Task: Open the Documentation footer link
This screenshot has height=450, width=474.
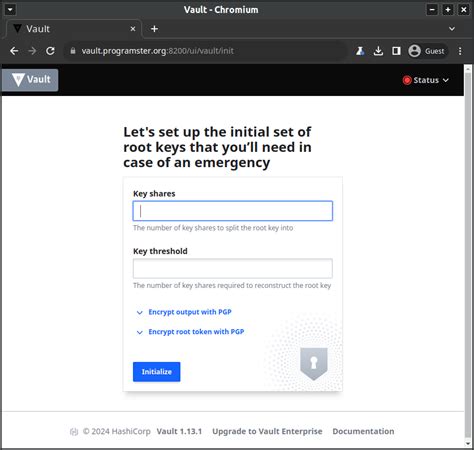Action: tap(363, 431)
